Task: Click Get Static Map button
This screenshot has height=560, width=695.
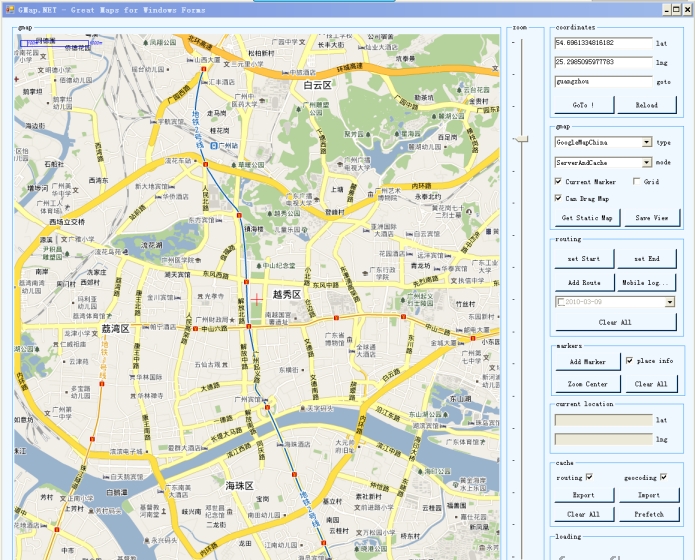Action: [587, 218]
